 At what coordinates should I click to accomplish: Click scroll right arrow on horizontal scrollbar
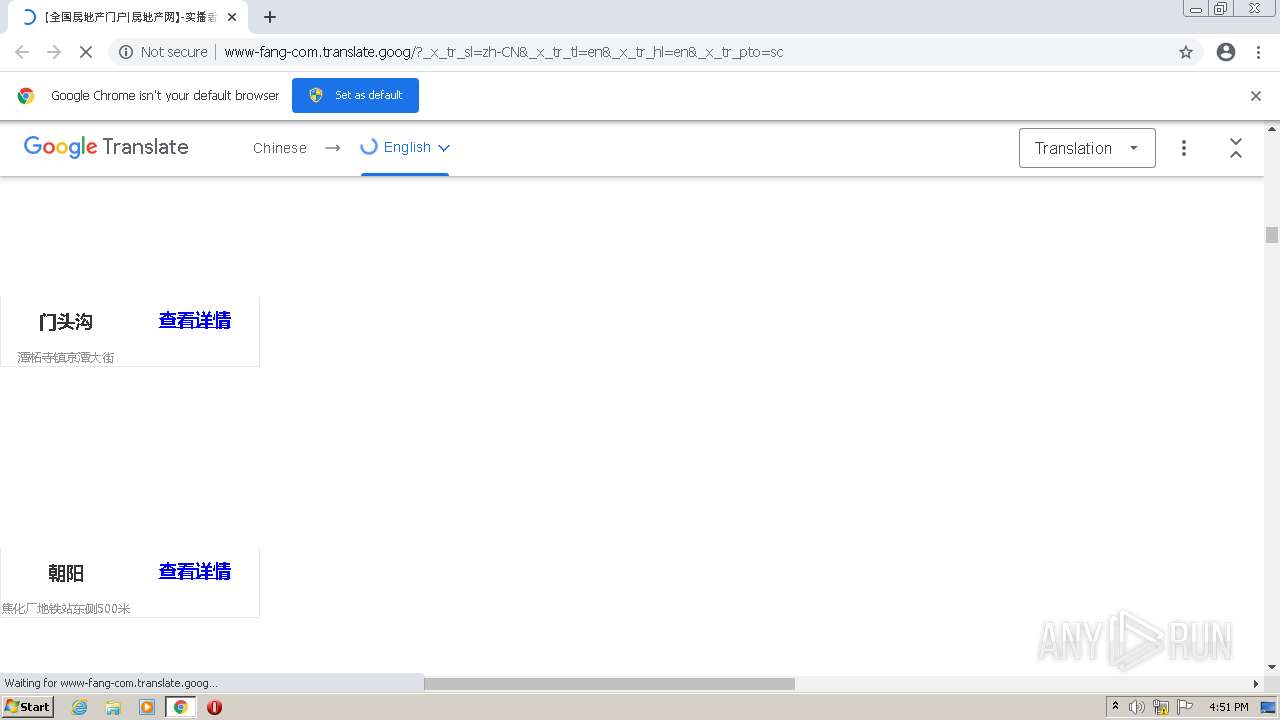[x=1256, y=684]
